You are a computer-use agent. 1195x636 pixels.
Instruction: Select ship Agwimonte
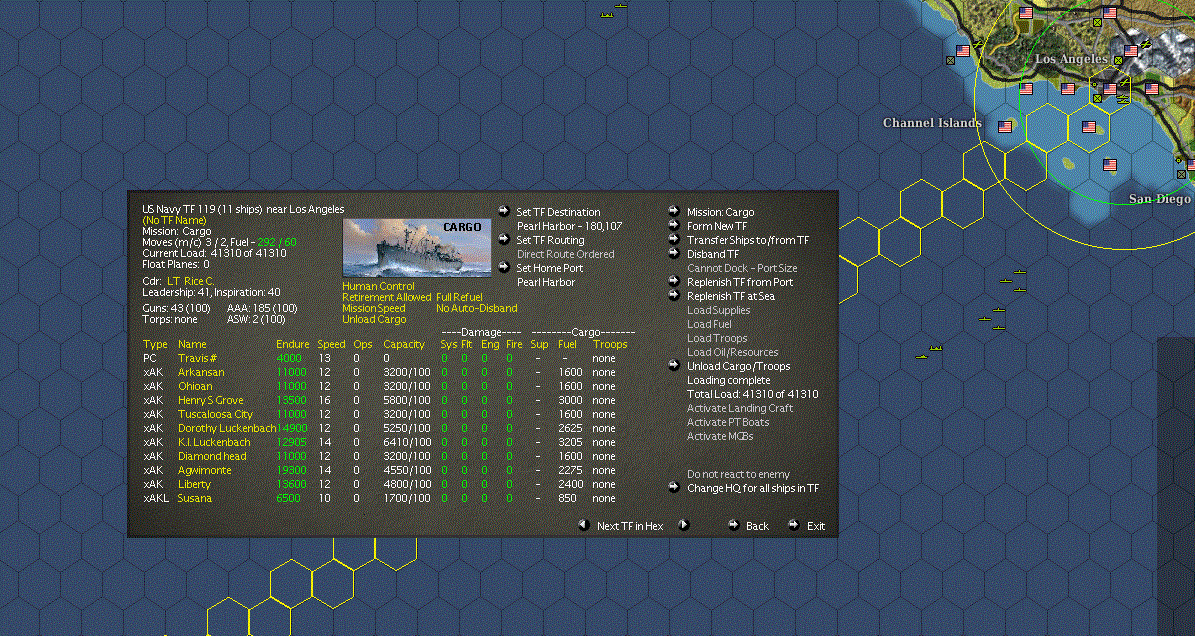click(x=204, y=470)
